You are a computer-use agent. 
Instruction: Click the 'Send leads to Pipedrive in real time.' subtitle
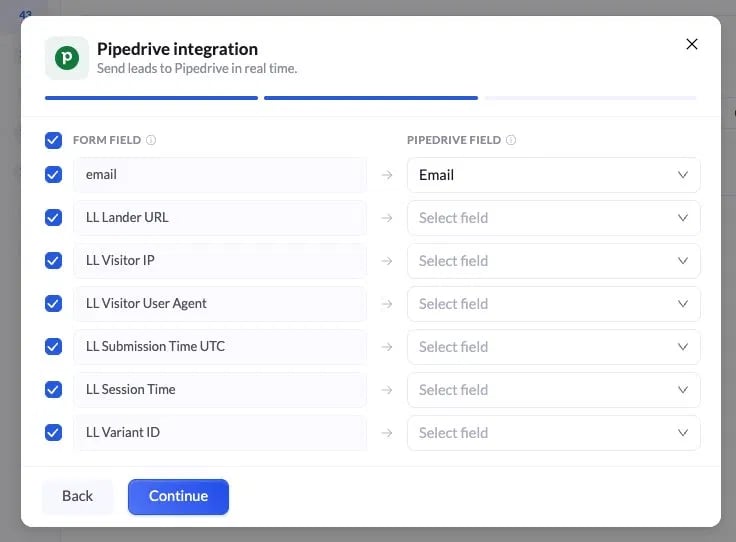click(197, 69)
